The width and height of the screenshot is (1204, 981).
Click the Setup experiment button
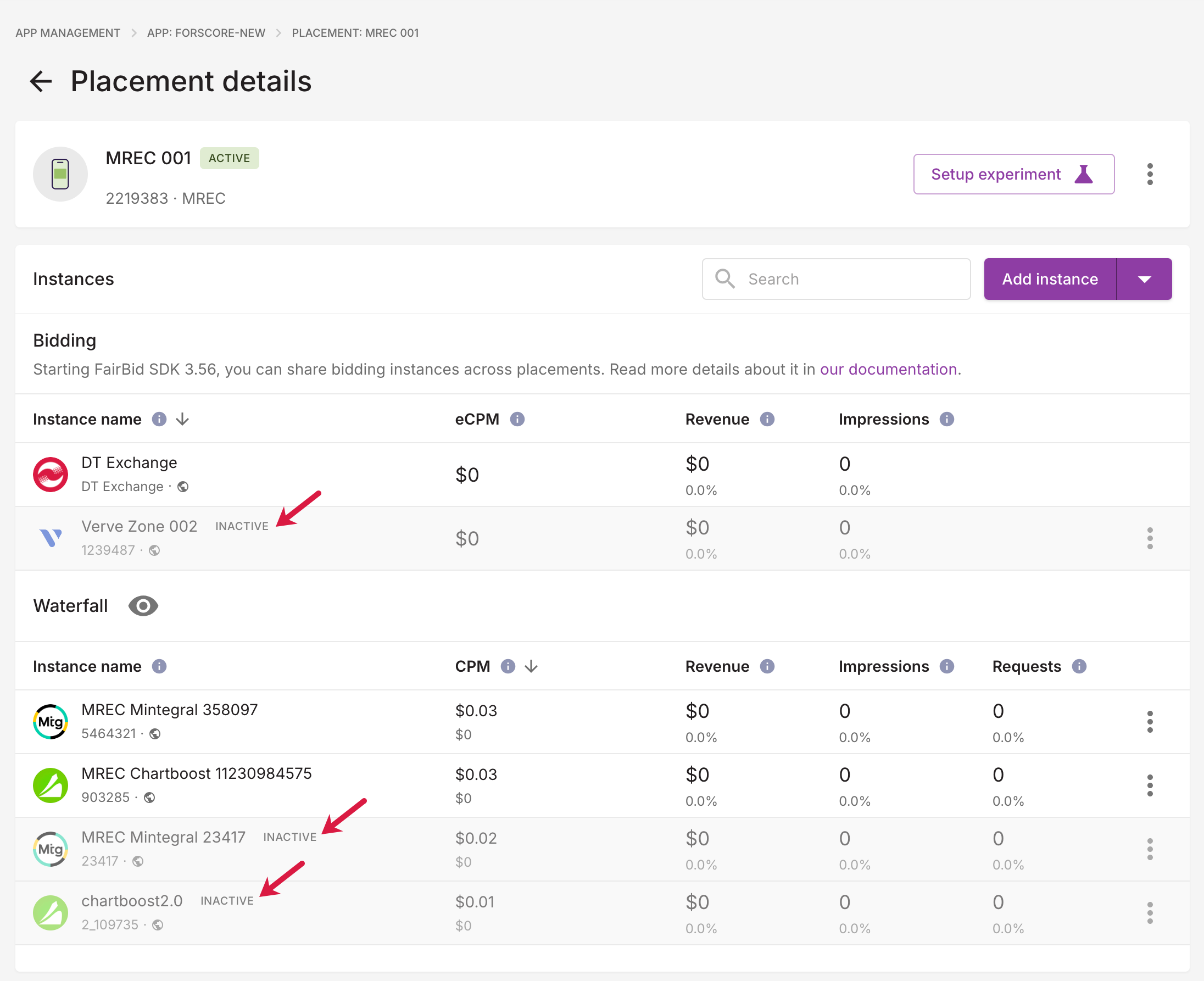[1013, 174]
